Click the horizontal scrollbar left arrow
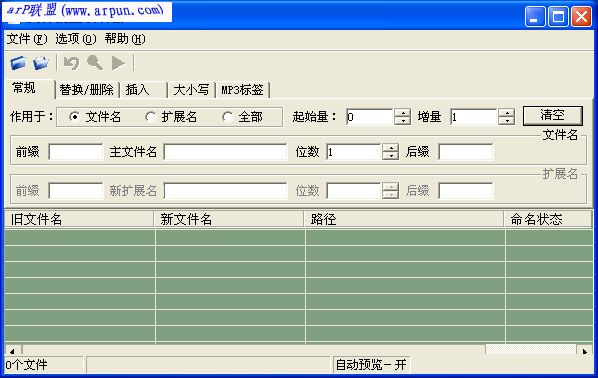Viewport: 598px width, 378px height. [13, 350]
